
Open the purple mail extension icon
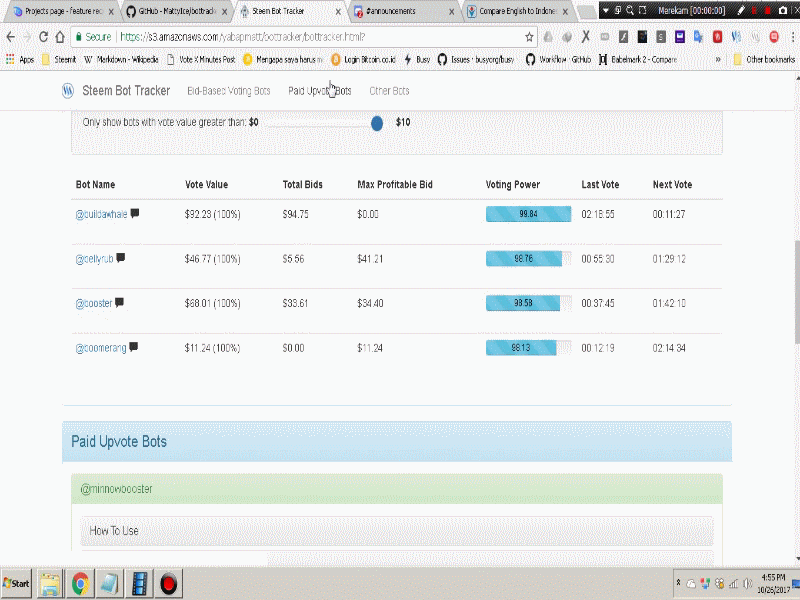tap(680, 37)
